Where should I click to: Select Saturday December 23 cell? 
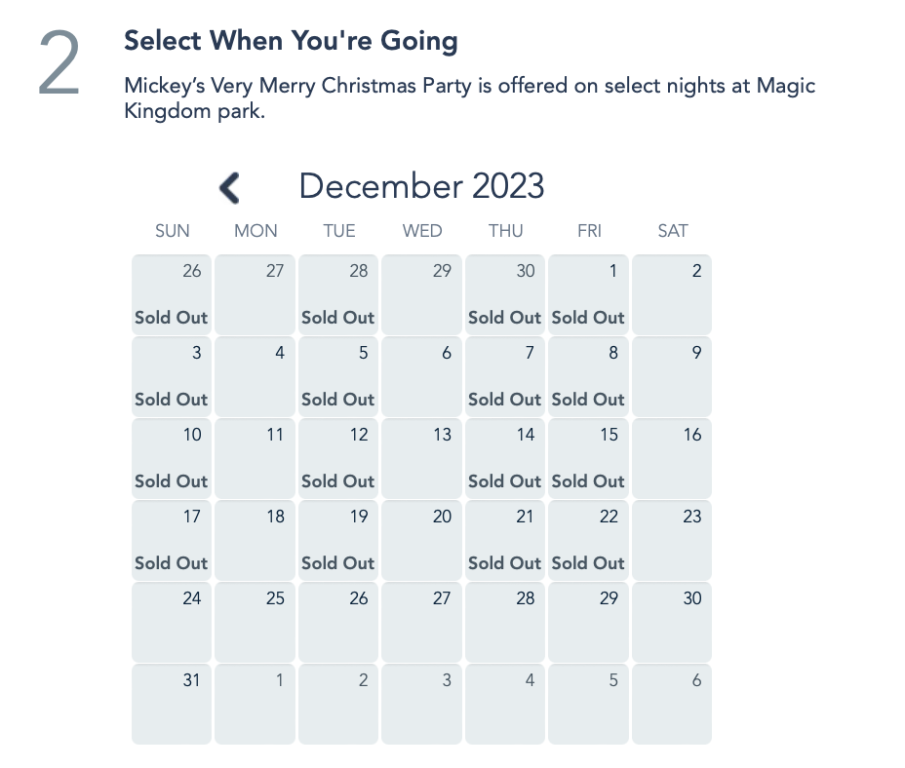point(672,540)
